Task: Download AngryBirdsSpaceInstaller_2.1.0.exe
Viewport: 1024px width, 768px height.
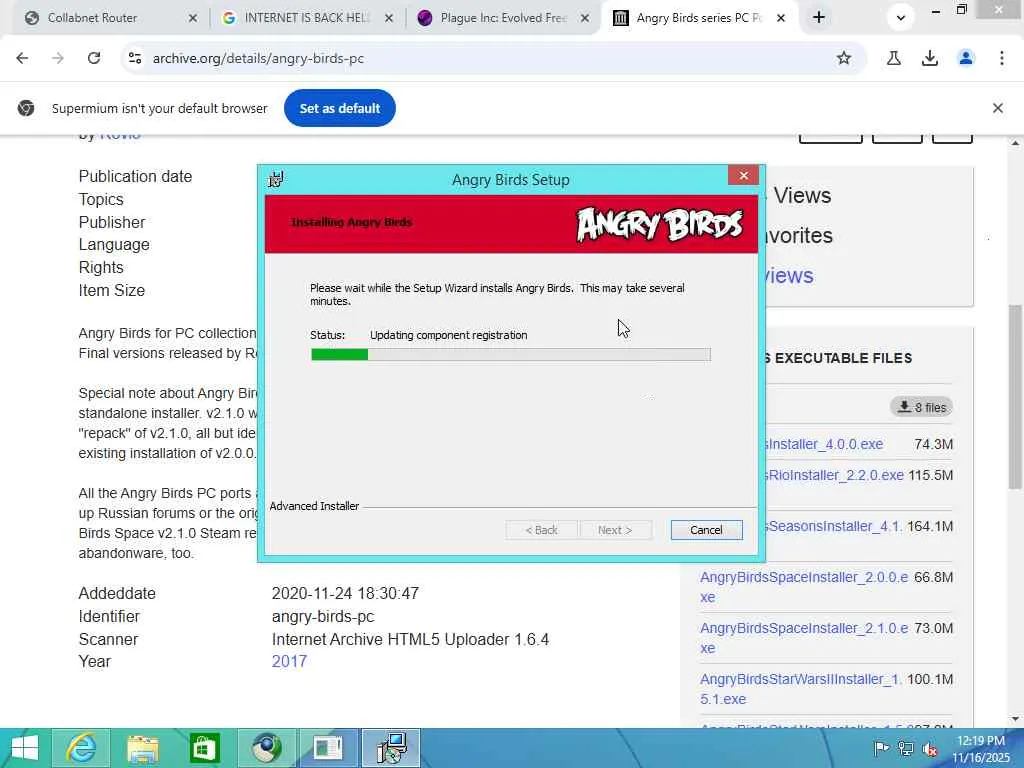Action: tap(804, 637)
